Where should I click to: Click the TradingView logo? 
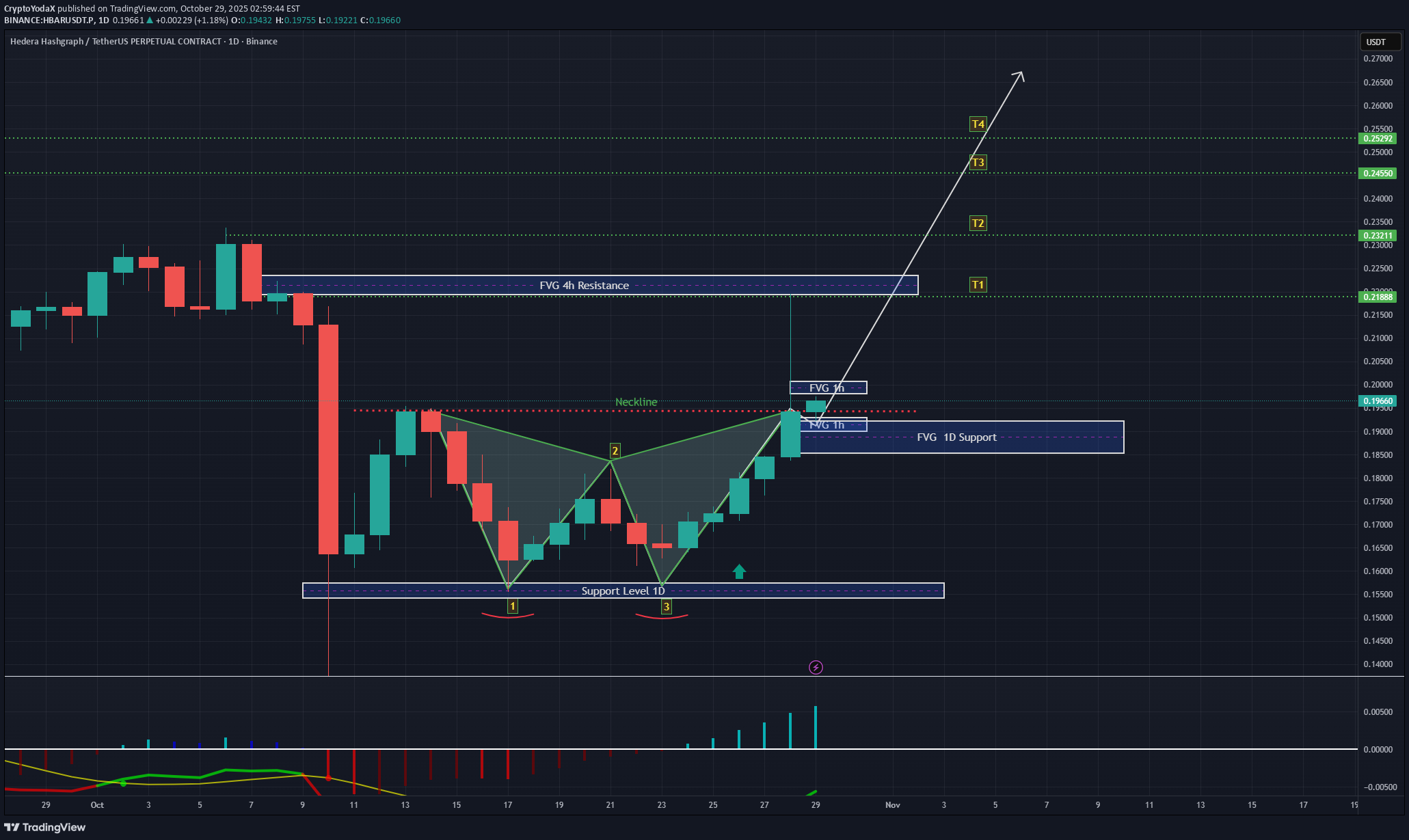(x=44, y=827)
